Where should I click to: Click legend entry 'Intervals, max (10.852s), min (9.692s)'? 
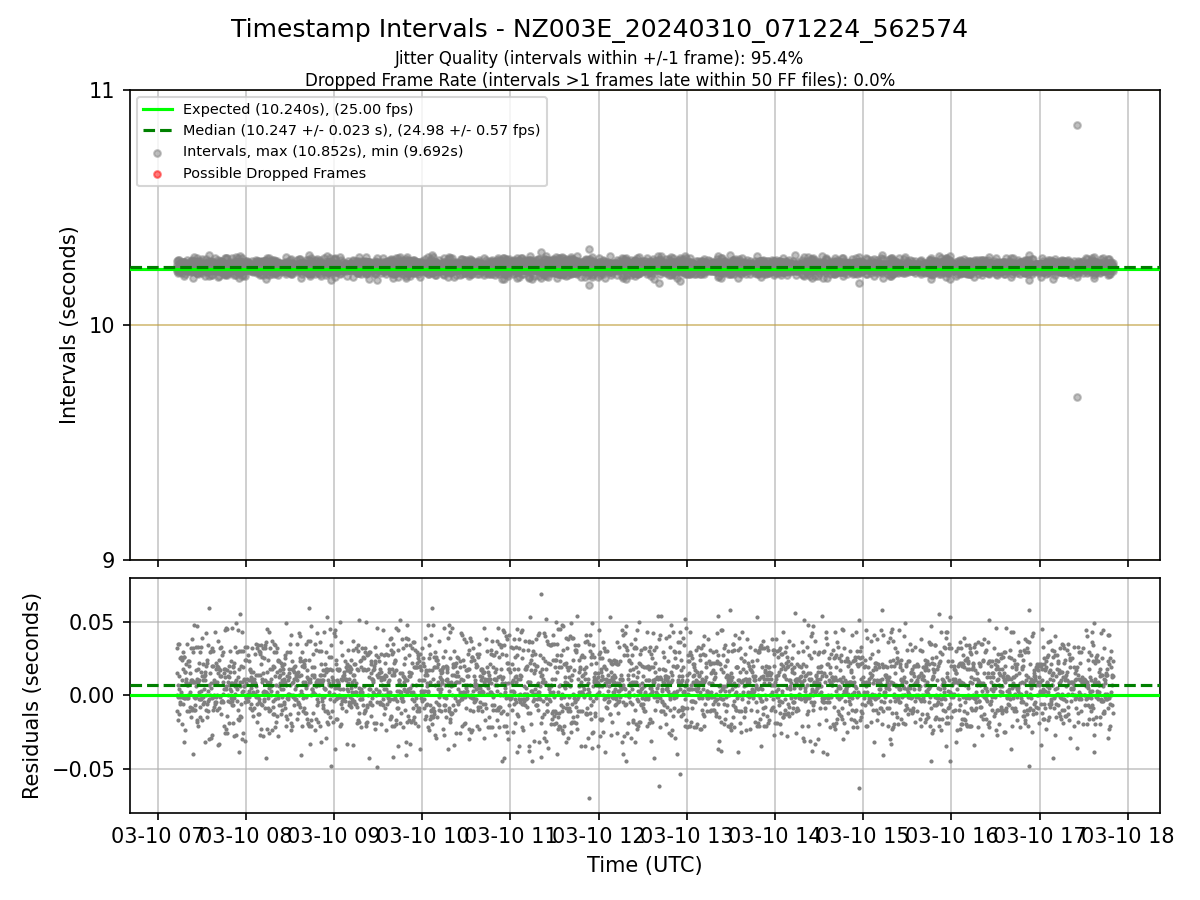click(x=323, y=152)
